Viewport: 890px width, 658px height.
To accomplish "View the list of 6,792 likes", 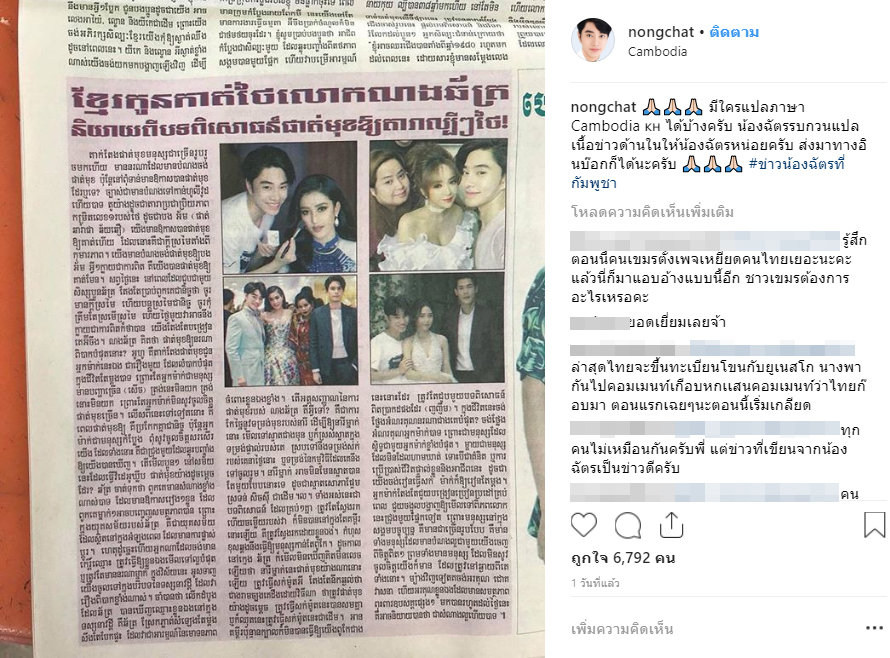I will click(x=623, y=558).
